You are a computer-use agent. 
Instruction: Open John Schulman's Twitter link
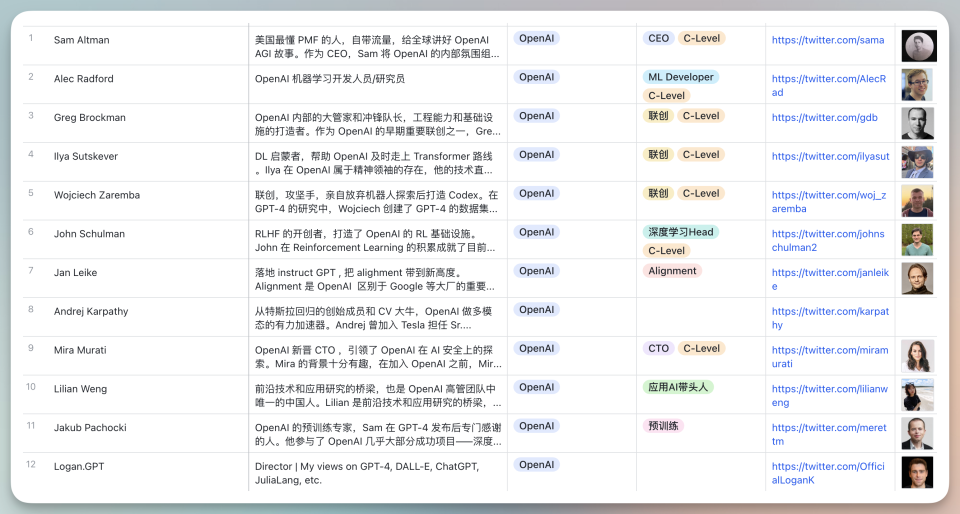828,240
